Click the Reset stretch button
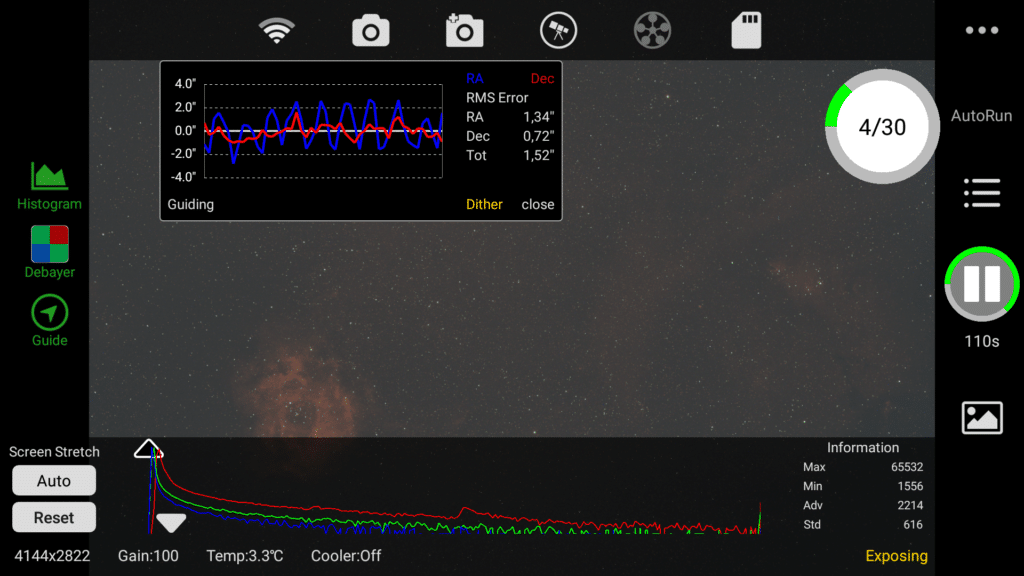 pyautogui.click(x=54, y=517)
